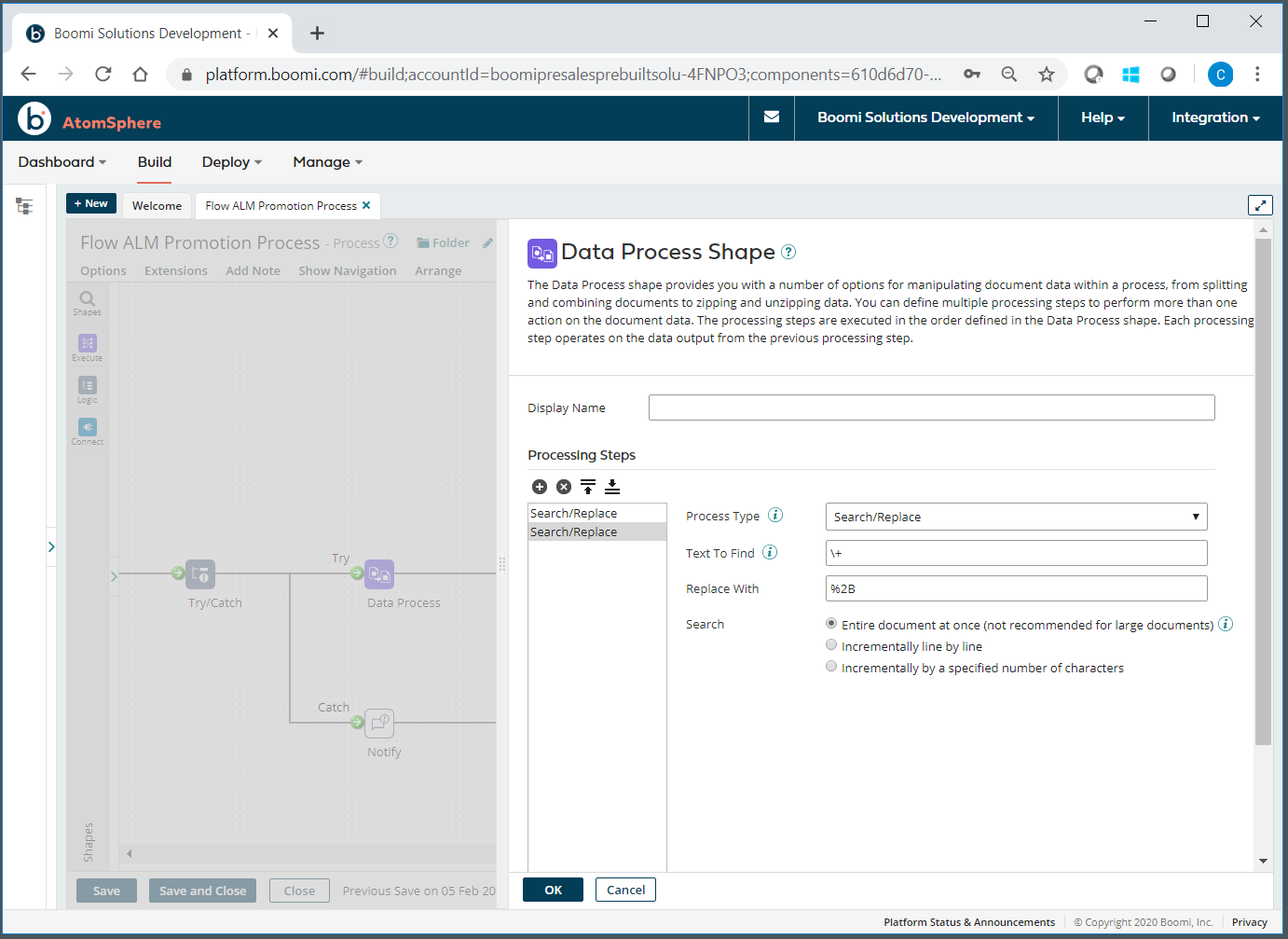Open the Process Type dropdown
Image resolution: width=1288 pixels, height=939 pixels.
pyautogui.click(x=1016, y=516)
